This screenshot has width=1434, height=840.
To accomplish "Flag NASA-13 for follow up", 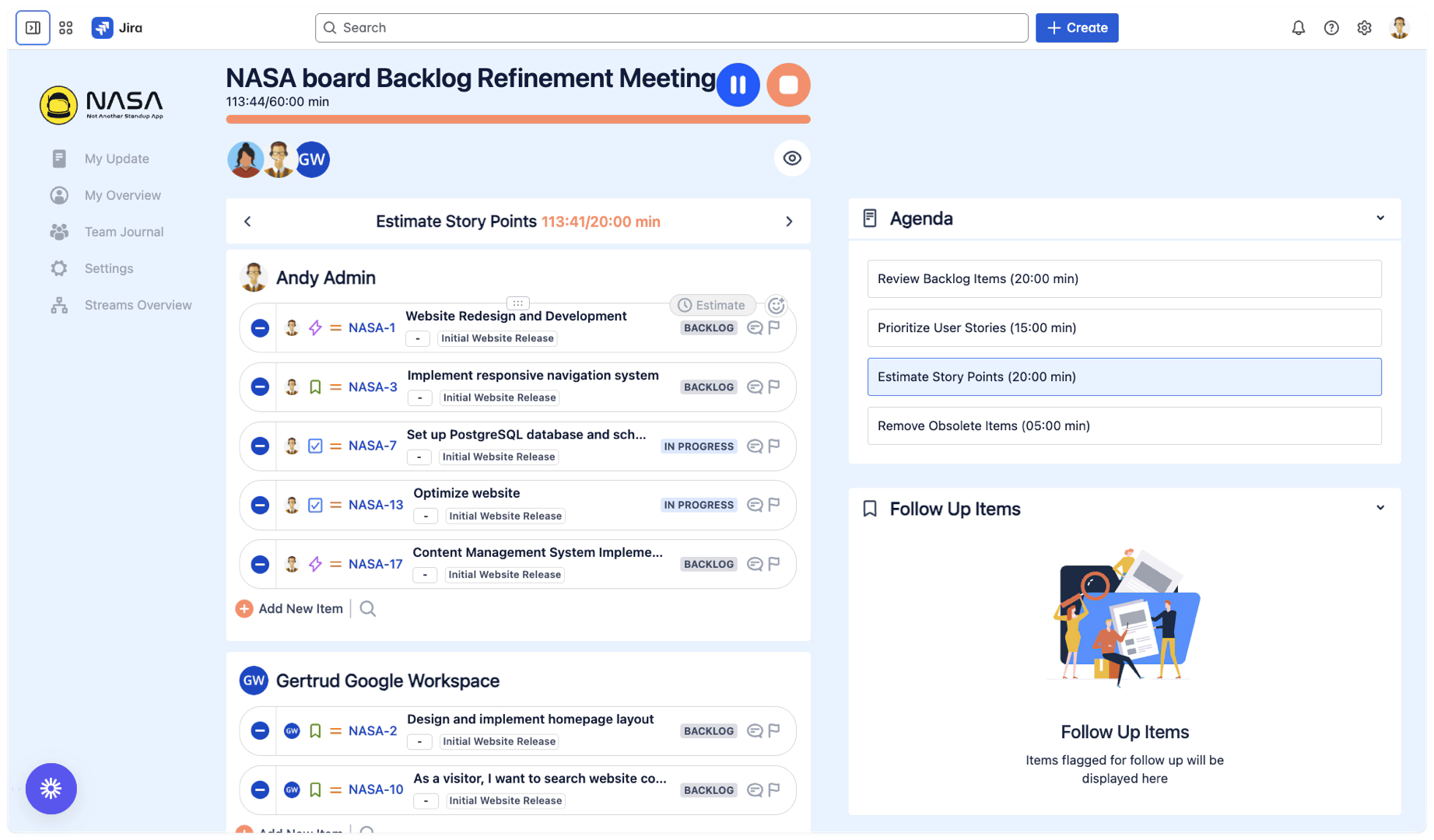I will (774, 505).
